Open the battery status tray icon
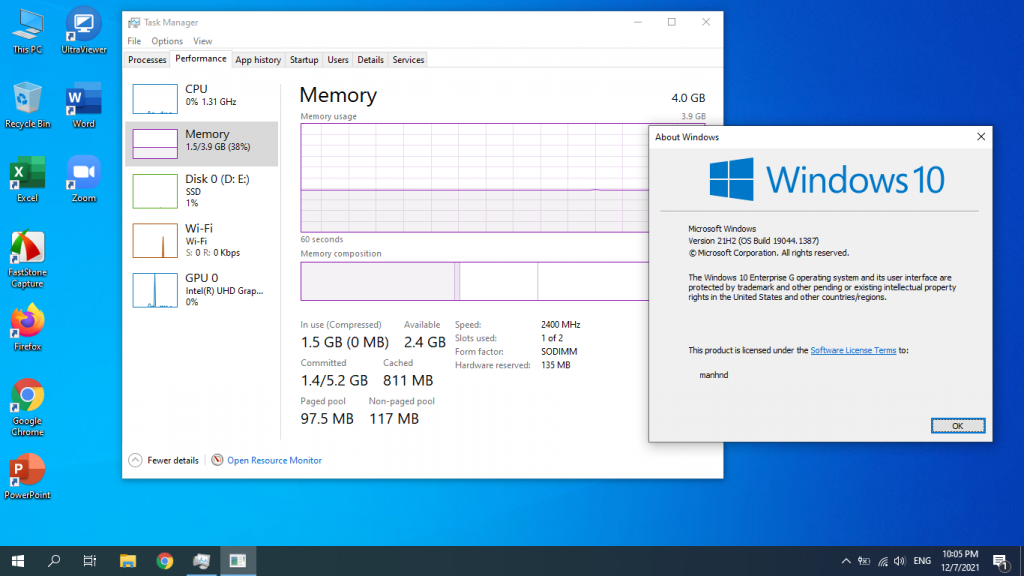The height and width of the screenshot is (576, 1024). [x=864, y=561]
